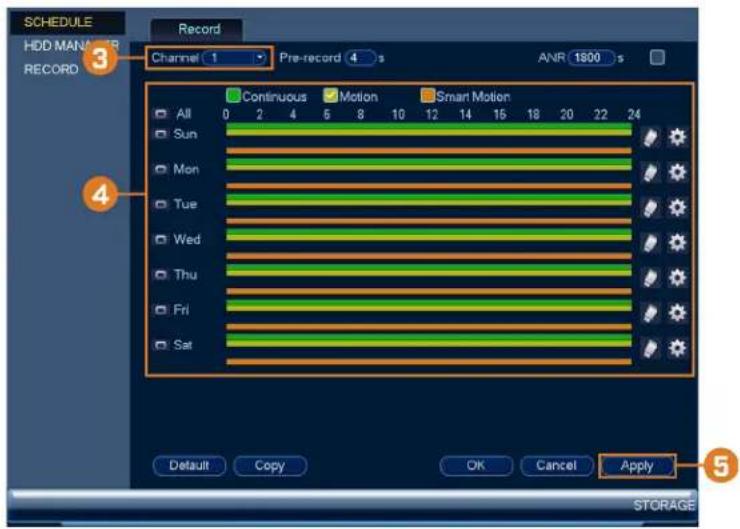The image size is (740, 529).
Task: Click the eraser icon for Mon row
Action: (650, 173)
